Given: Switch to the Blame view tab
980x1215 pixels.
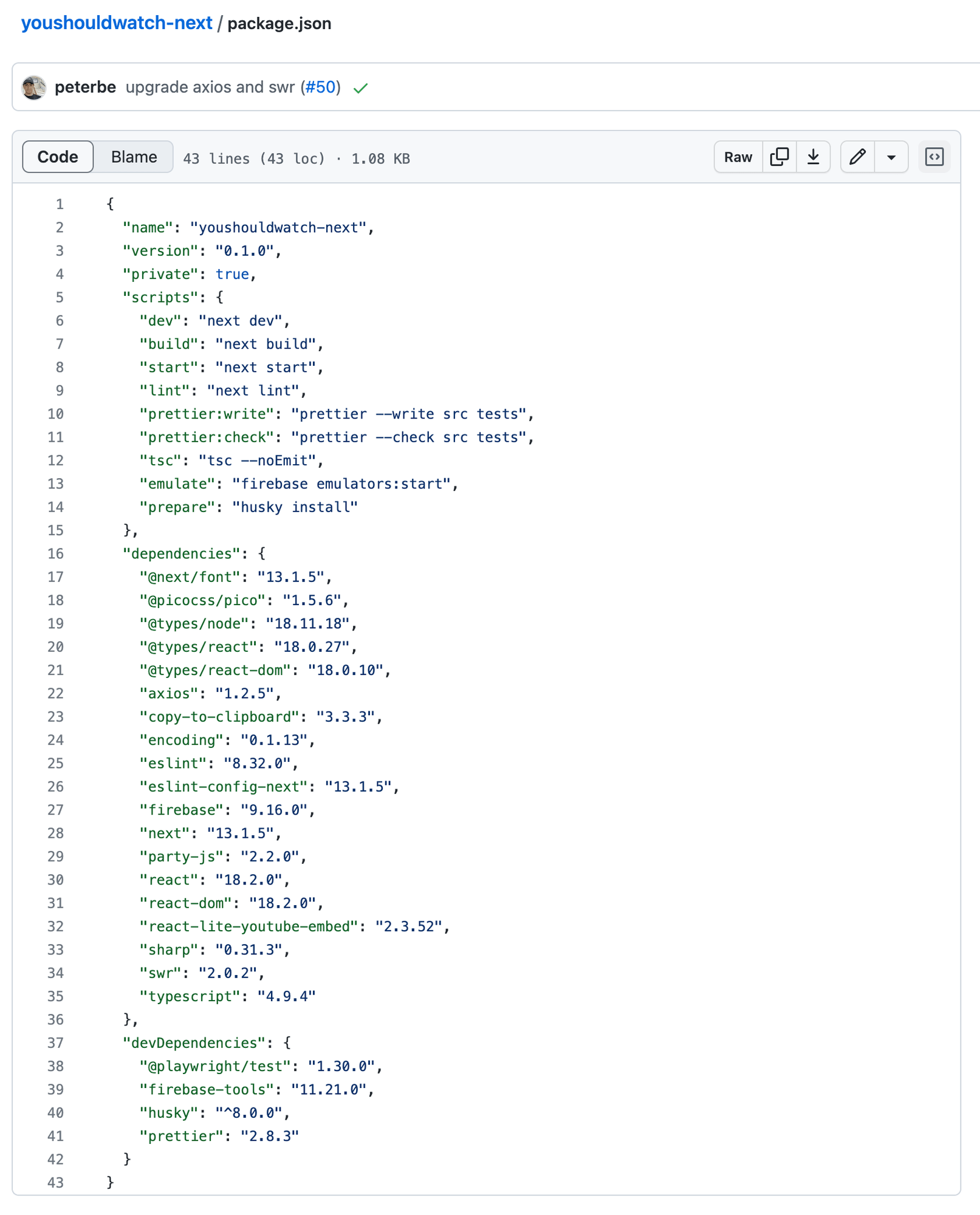Looking at the screenshot, I should point(134,157).
